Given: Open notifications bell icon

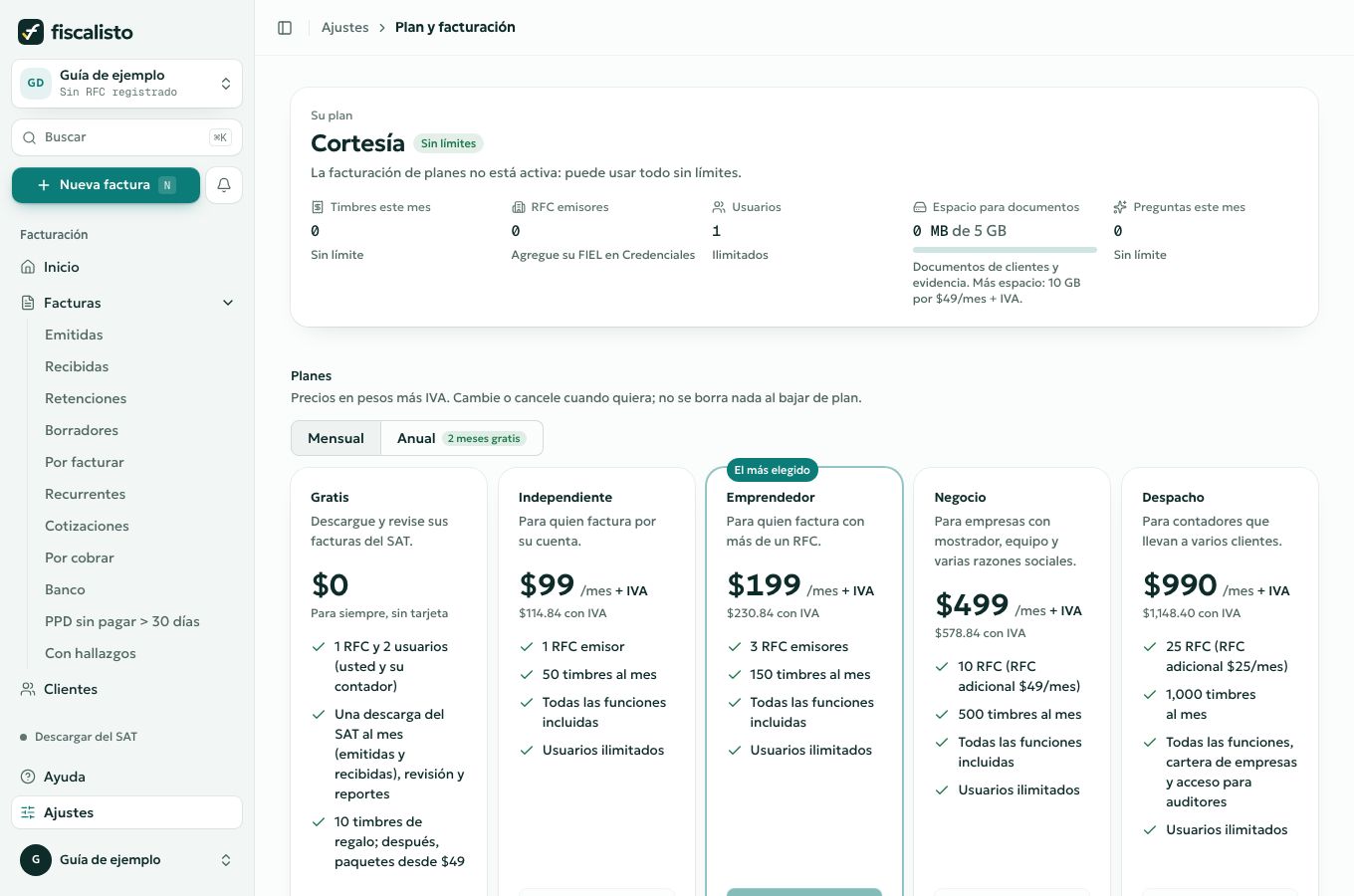Looking at the screenshot, I should [224, 185].
